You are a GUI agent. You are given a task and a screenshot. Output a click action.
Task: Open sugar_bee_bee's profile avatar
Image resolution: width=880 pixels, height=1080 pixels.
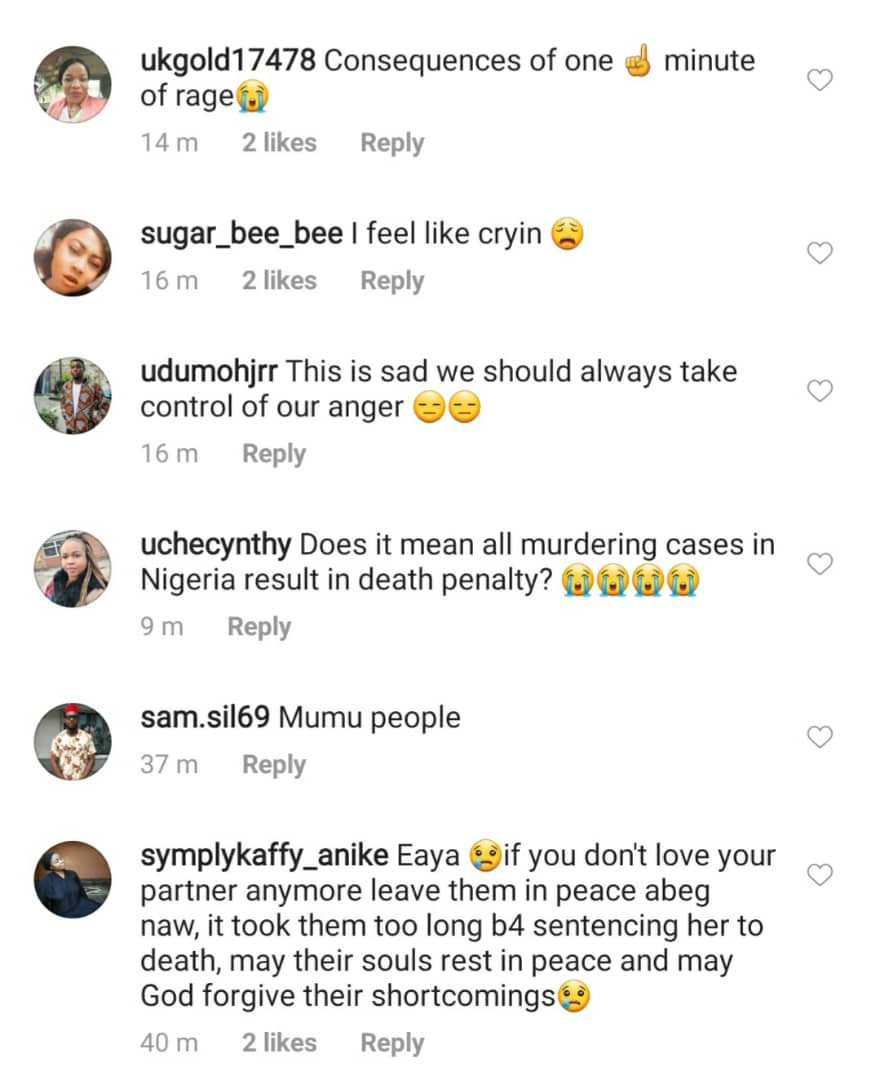73,258
